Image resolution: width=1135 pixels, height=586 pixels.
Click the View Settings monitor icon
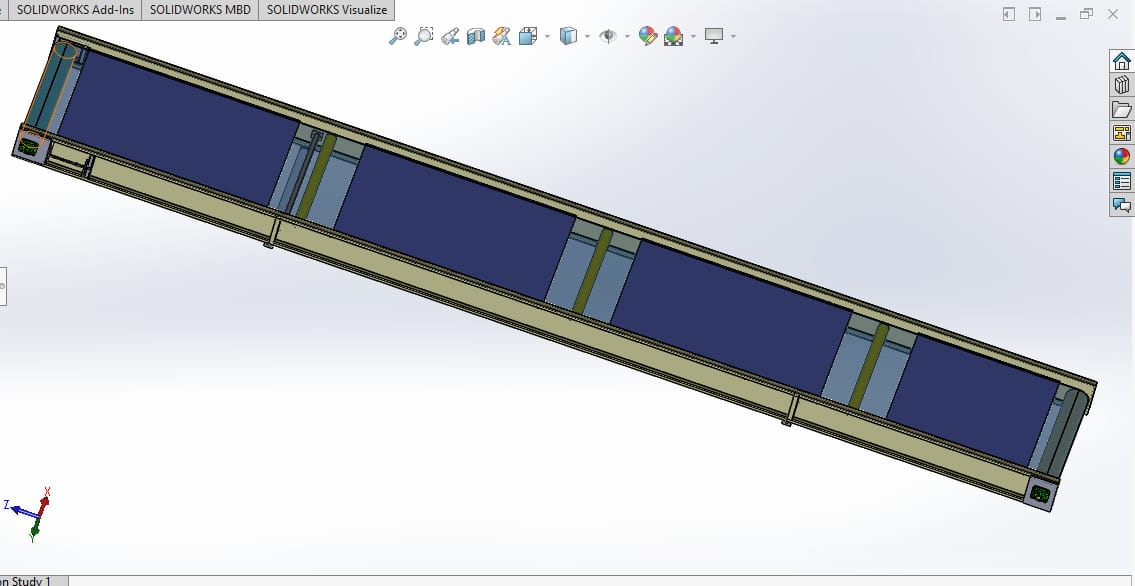click(x=714, y=35)
